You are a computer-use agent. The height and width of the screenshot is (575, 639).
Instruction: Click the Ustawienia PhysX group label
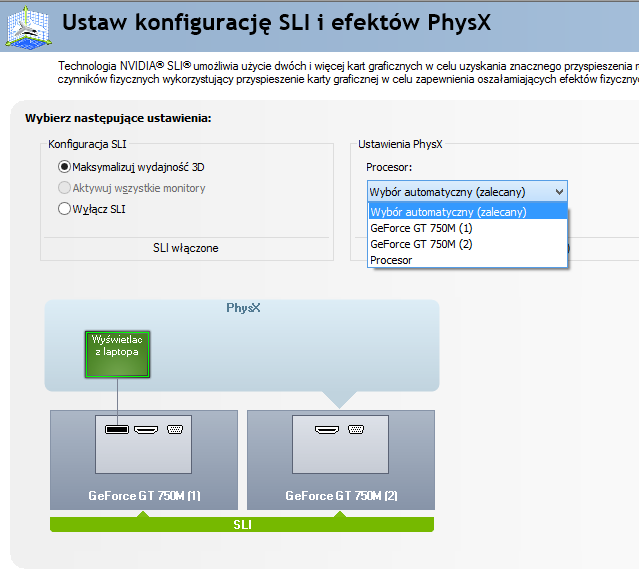400,144
